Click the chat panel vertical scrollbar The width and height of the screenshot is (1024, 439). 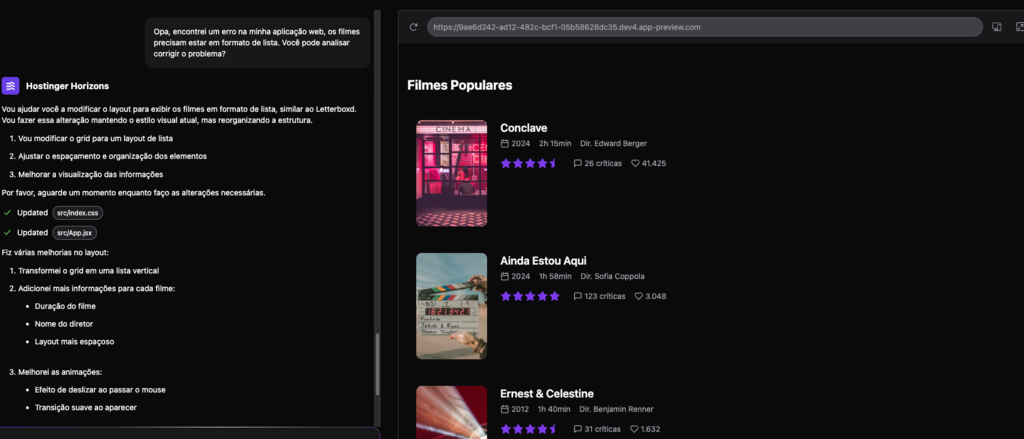point(377,365)
